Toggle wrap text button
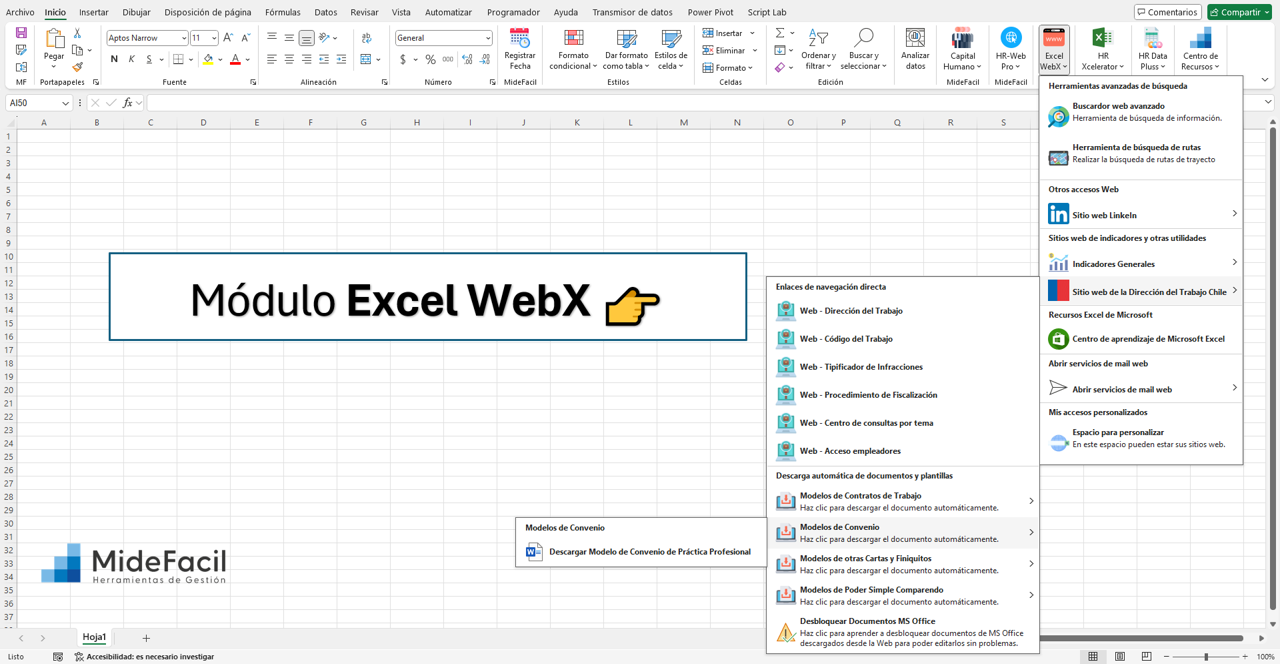Screen dimensions: 1280x664 [366, 38]
